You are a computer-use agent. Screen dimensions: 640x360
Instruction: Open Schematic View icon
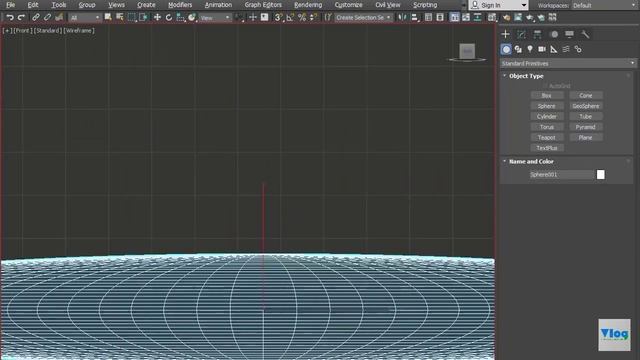pyautogui.click(x=477, y=18)
